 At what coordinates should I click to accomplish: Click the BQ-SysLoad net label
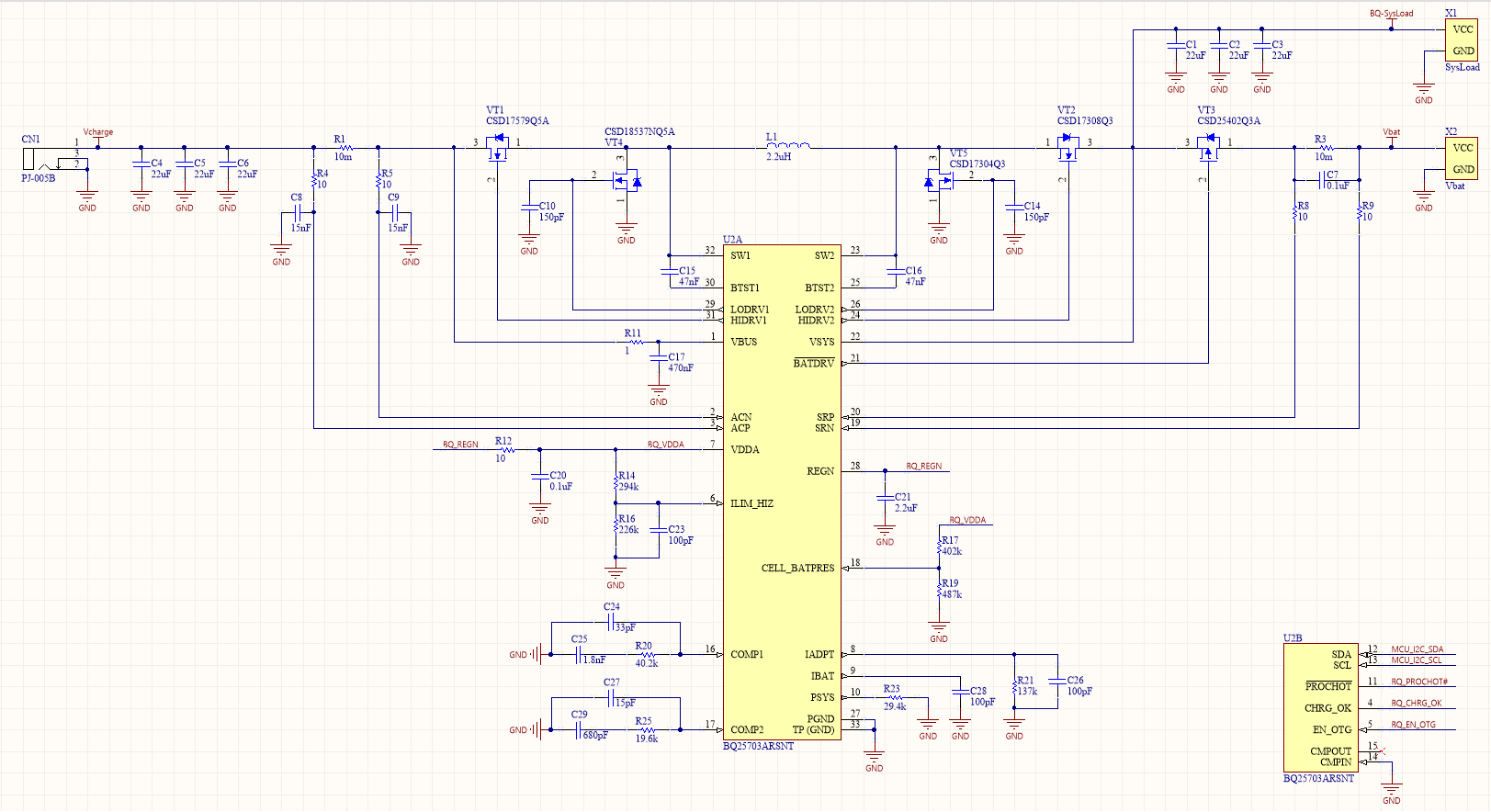tap(1391, 14)
